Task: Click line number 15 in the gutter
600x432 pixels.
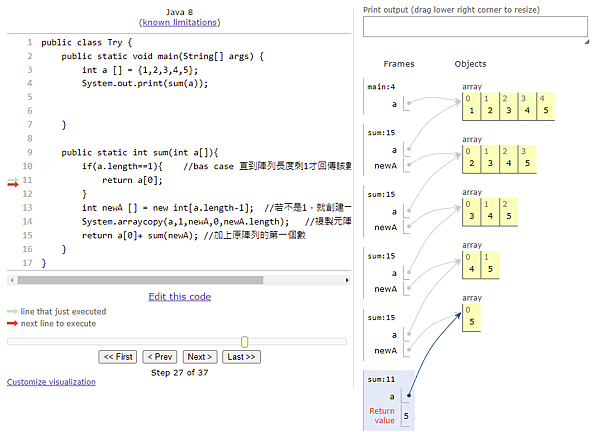Action: click(x=27, y=235)
